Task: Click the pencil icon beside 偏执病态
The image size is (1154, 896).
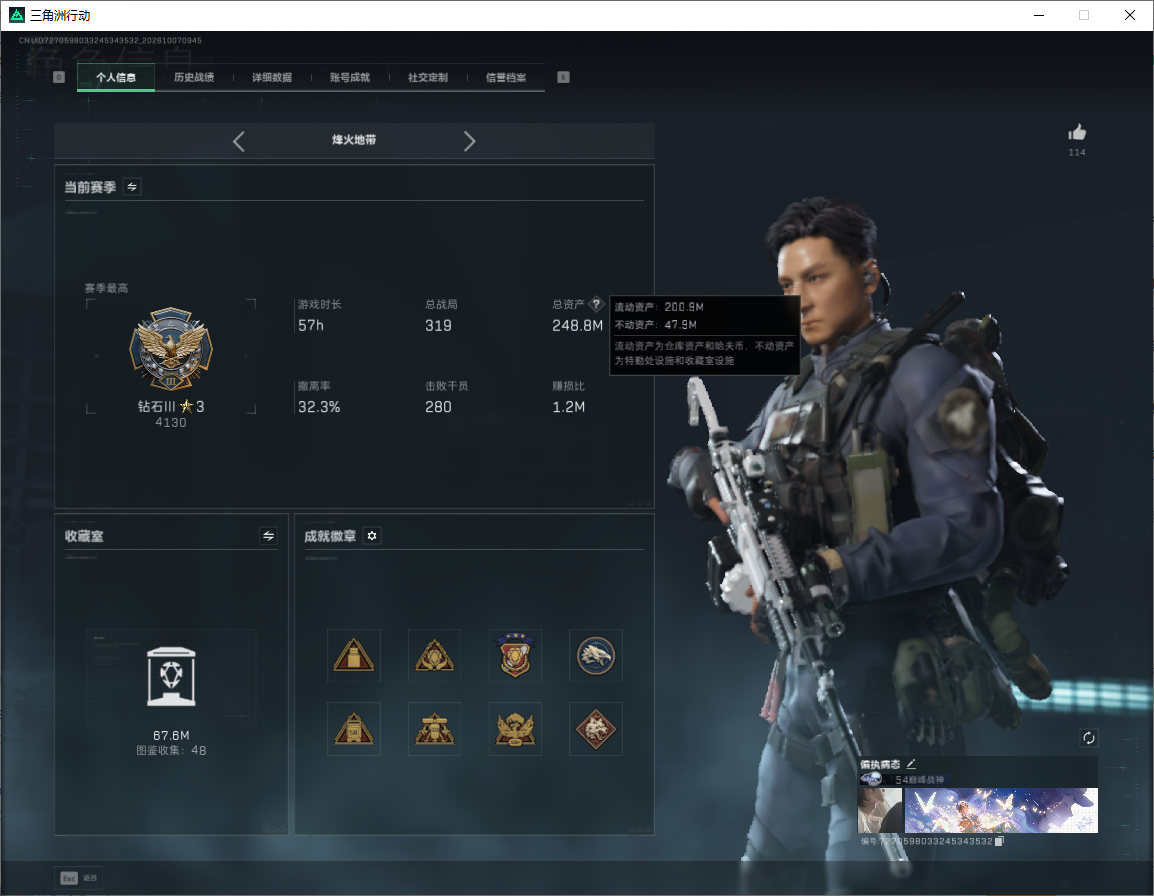Action: (911, 764)
